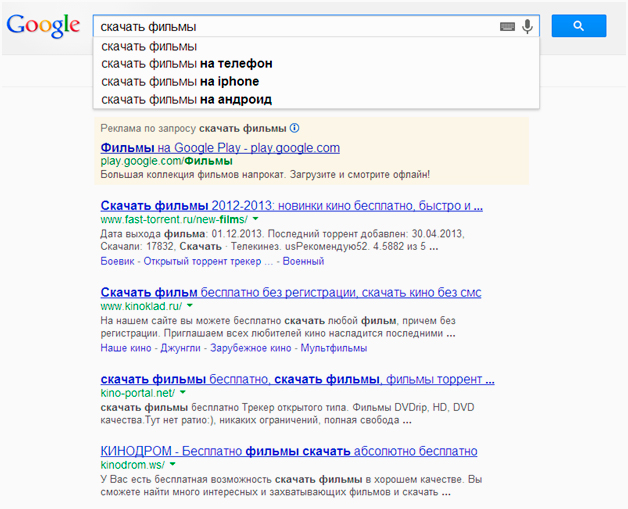Open the 'Зарубежное кино' sitelink
Viewport: 628px width, 509px height.
(251, 348)
